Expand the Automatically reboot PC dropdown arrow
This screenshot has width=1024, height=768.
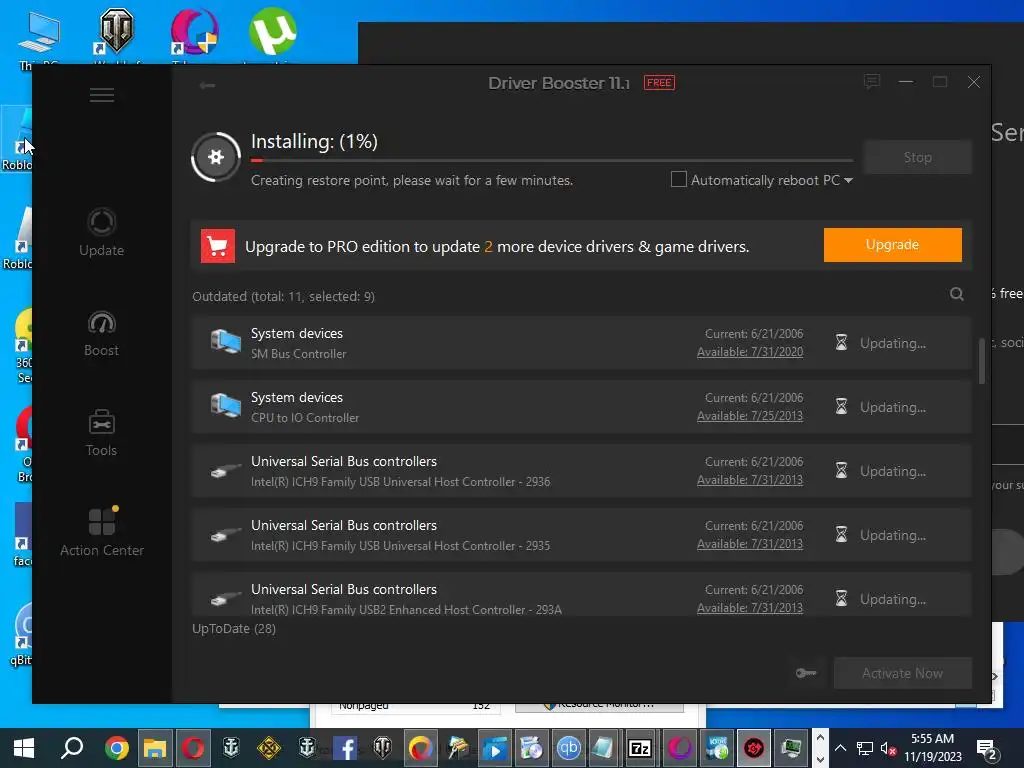848,180
